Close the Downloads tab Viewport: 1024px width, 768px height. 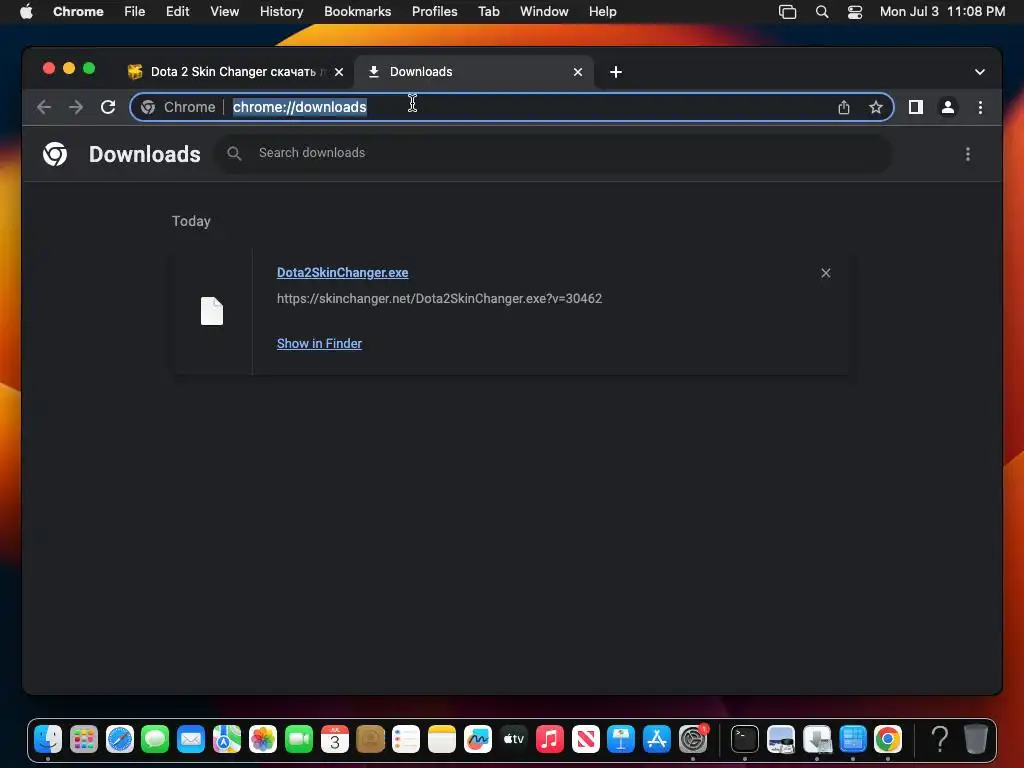click(x=577, y=72)
